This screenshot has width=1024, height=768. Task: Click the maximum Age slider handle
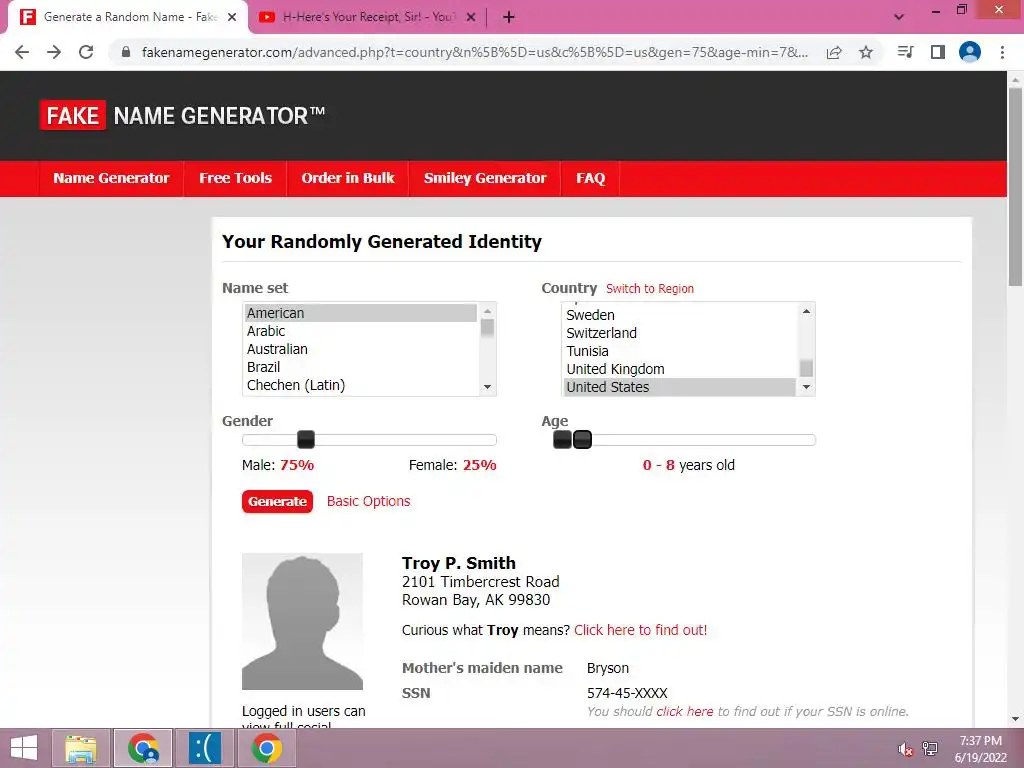pos(583,440)
